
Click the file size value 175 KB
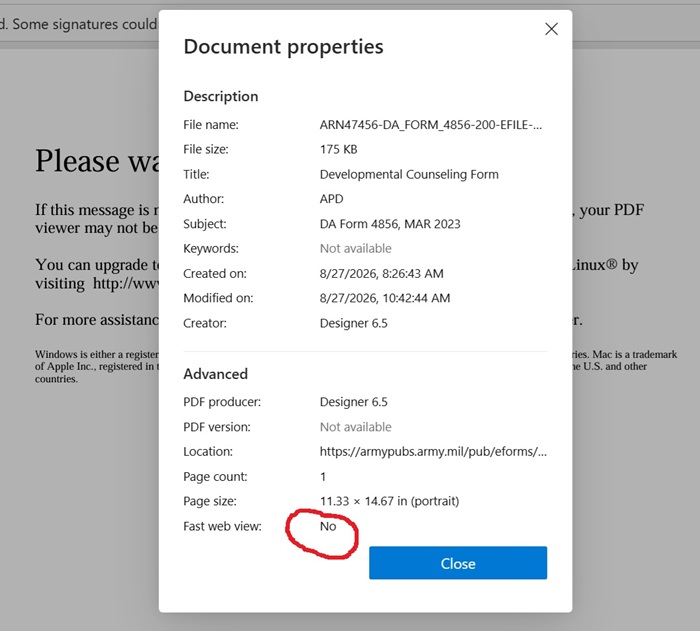(x=338, y=149)
